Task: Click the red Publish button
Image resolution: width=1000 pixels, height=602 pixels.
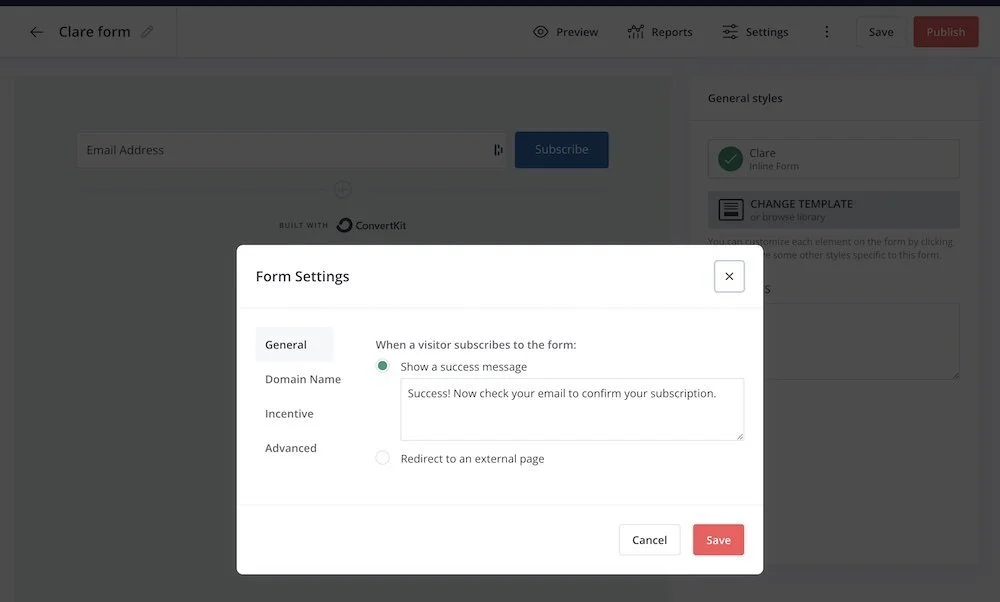Action: click(946, 32)
